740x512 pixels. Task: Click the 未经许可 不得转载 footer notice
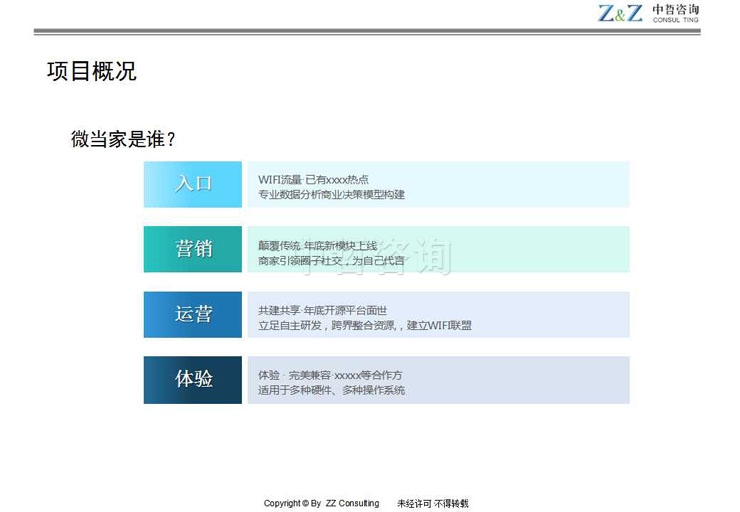click(x=432, y=503)
